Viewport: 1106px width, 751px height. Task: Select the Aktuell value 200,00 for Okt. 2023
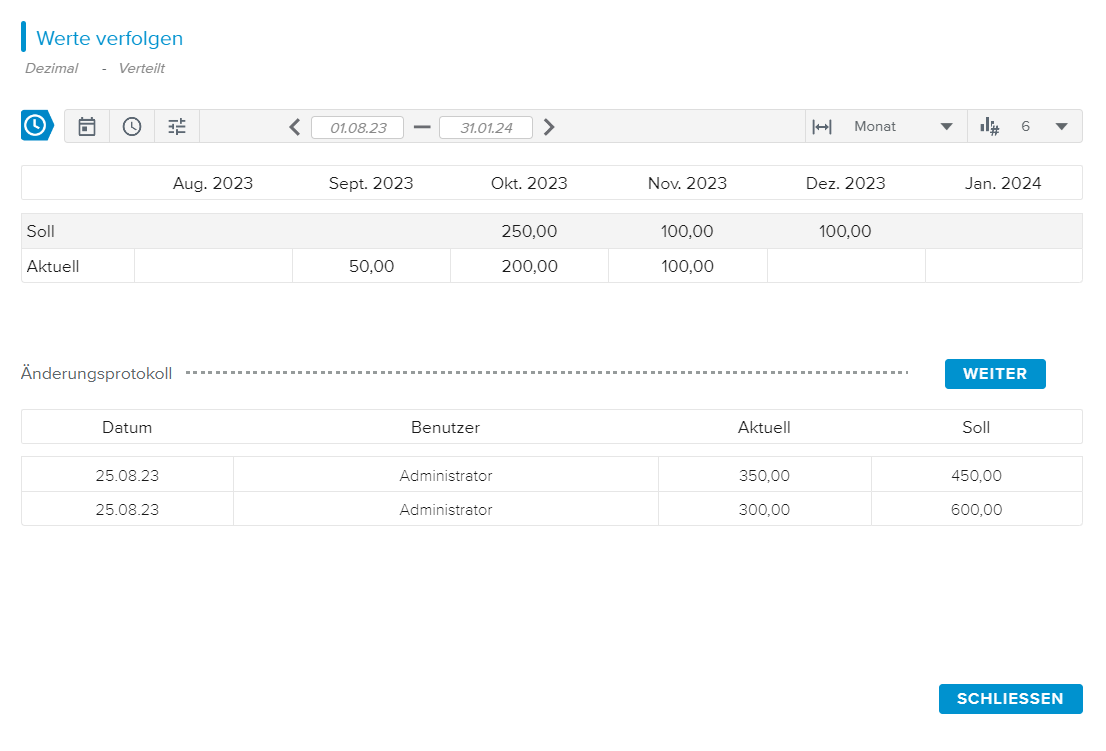tap(529, 266)
